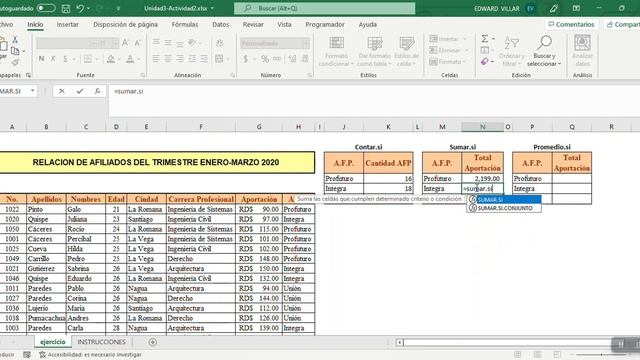640x360 pixels.
Task: Click the Cut scissors icon
Action: [x=15, y=40]
